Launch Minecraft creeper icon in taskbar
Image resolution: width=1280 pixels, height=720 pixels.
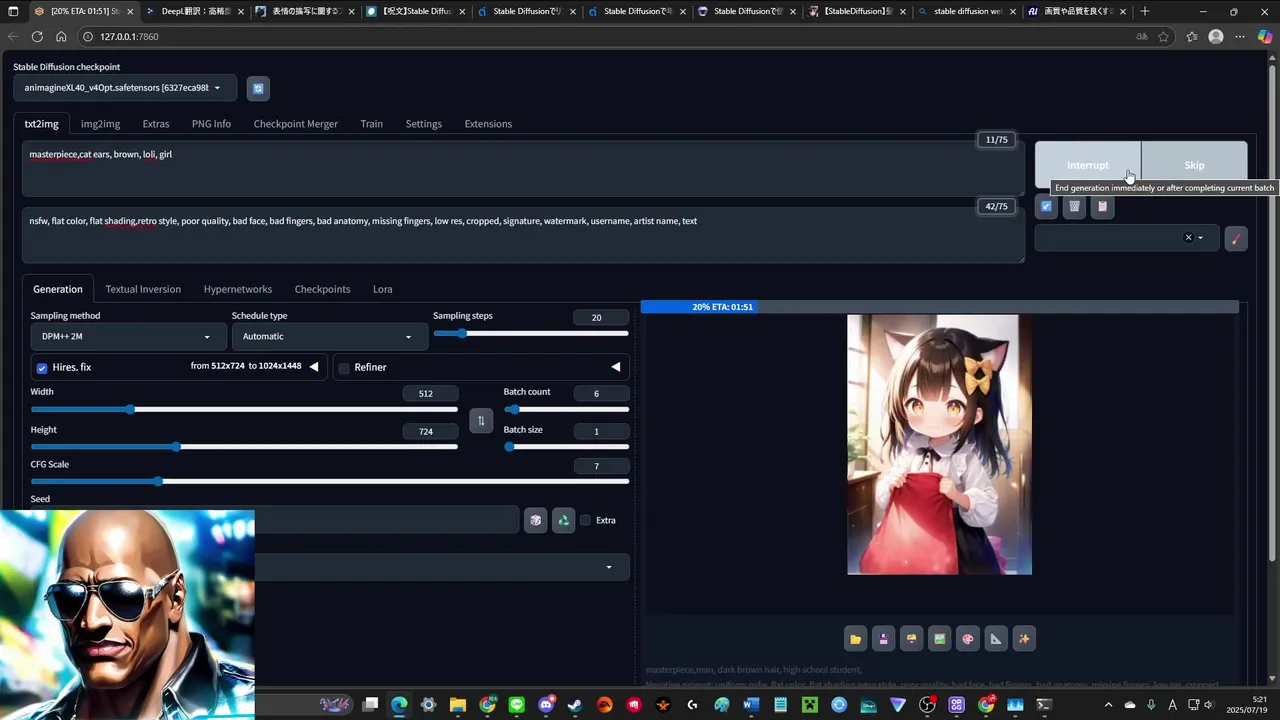tap(810, 705)
